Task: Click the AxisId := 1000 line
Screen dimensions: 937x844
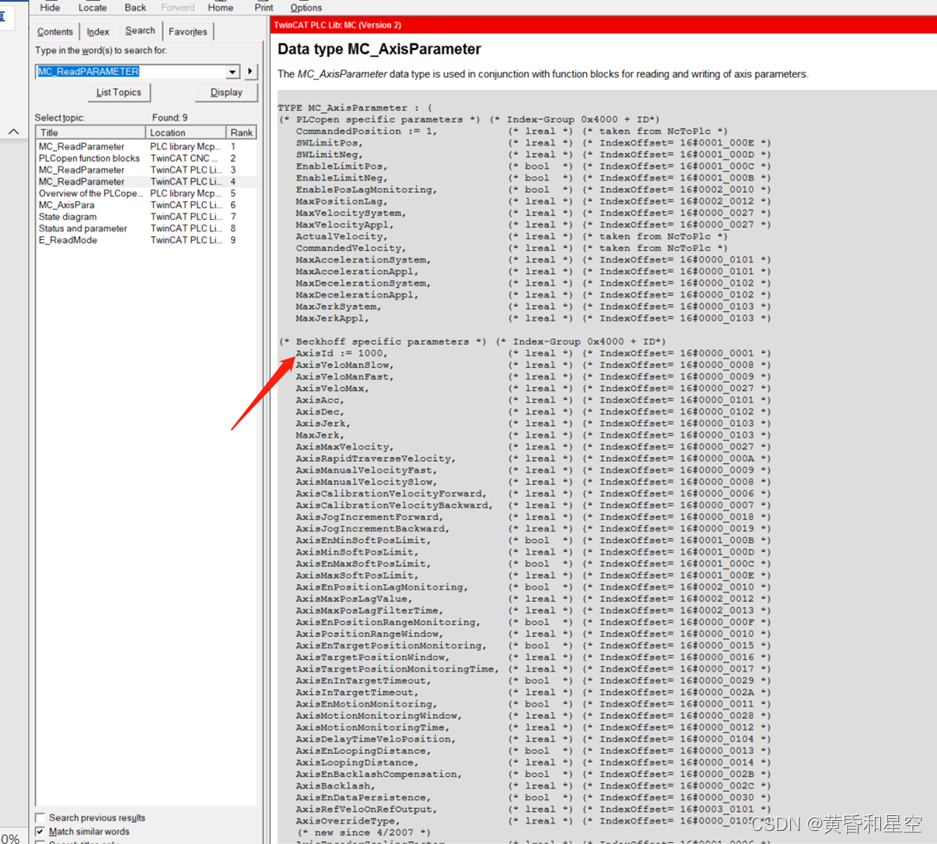Action: [x=341, y=353]
